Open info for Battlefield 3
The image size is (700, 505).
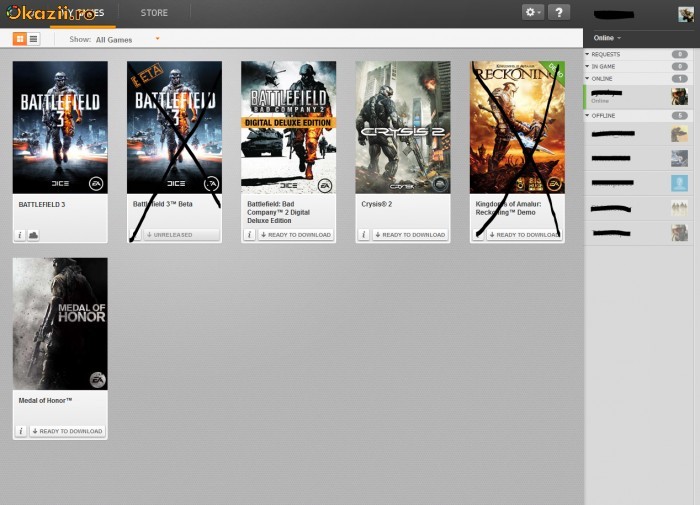(x=20, y=235)
